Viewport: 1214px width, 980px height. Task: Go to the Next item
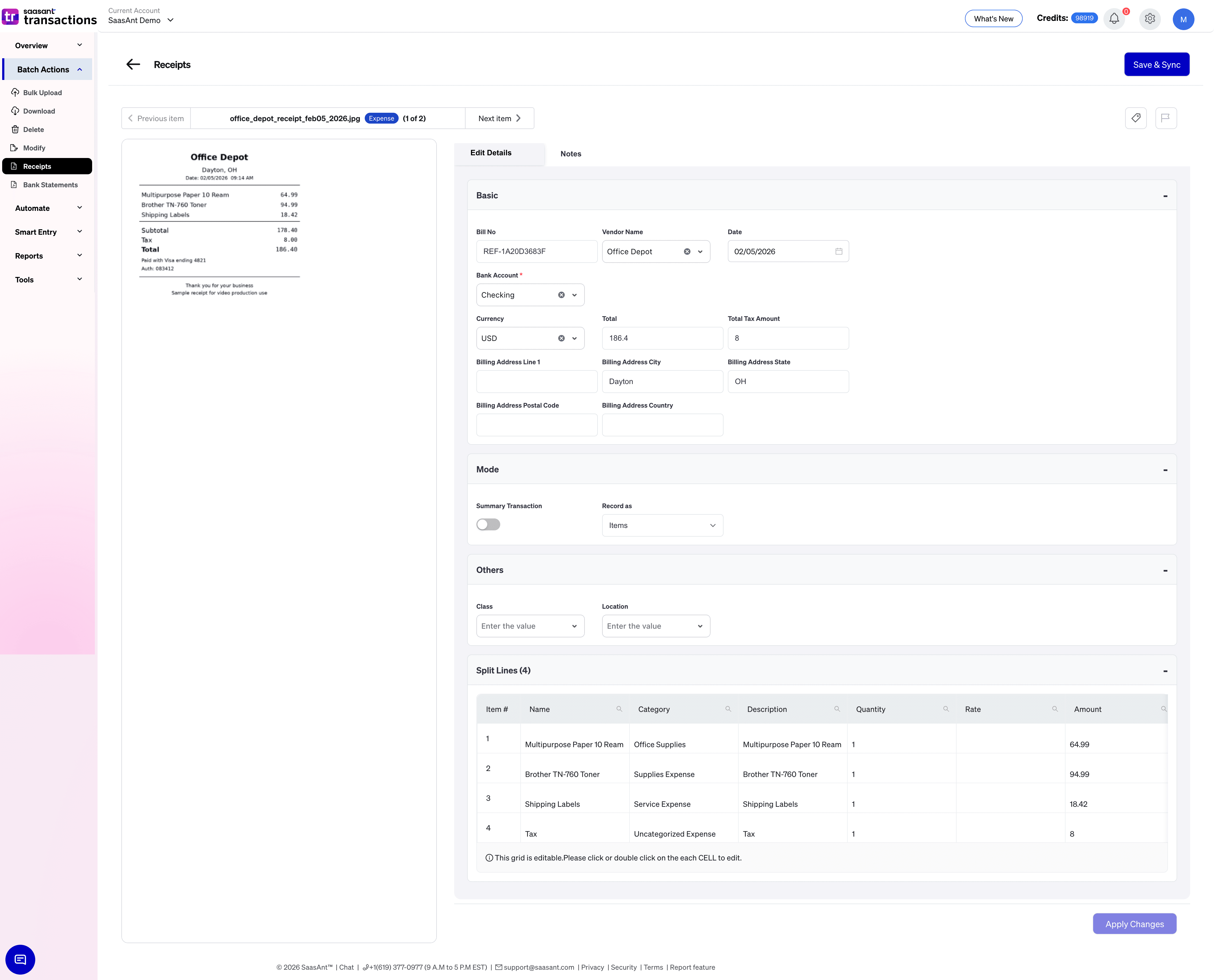click(x=499, y=118)
